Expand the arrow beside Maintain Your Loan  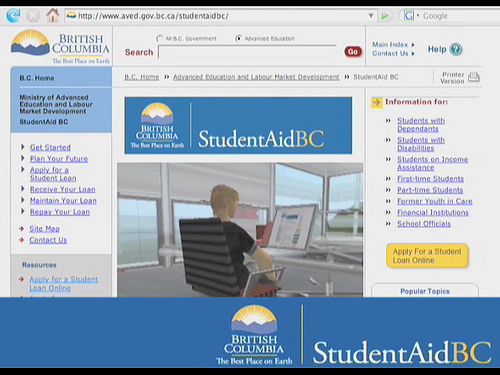23,200
